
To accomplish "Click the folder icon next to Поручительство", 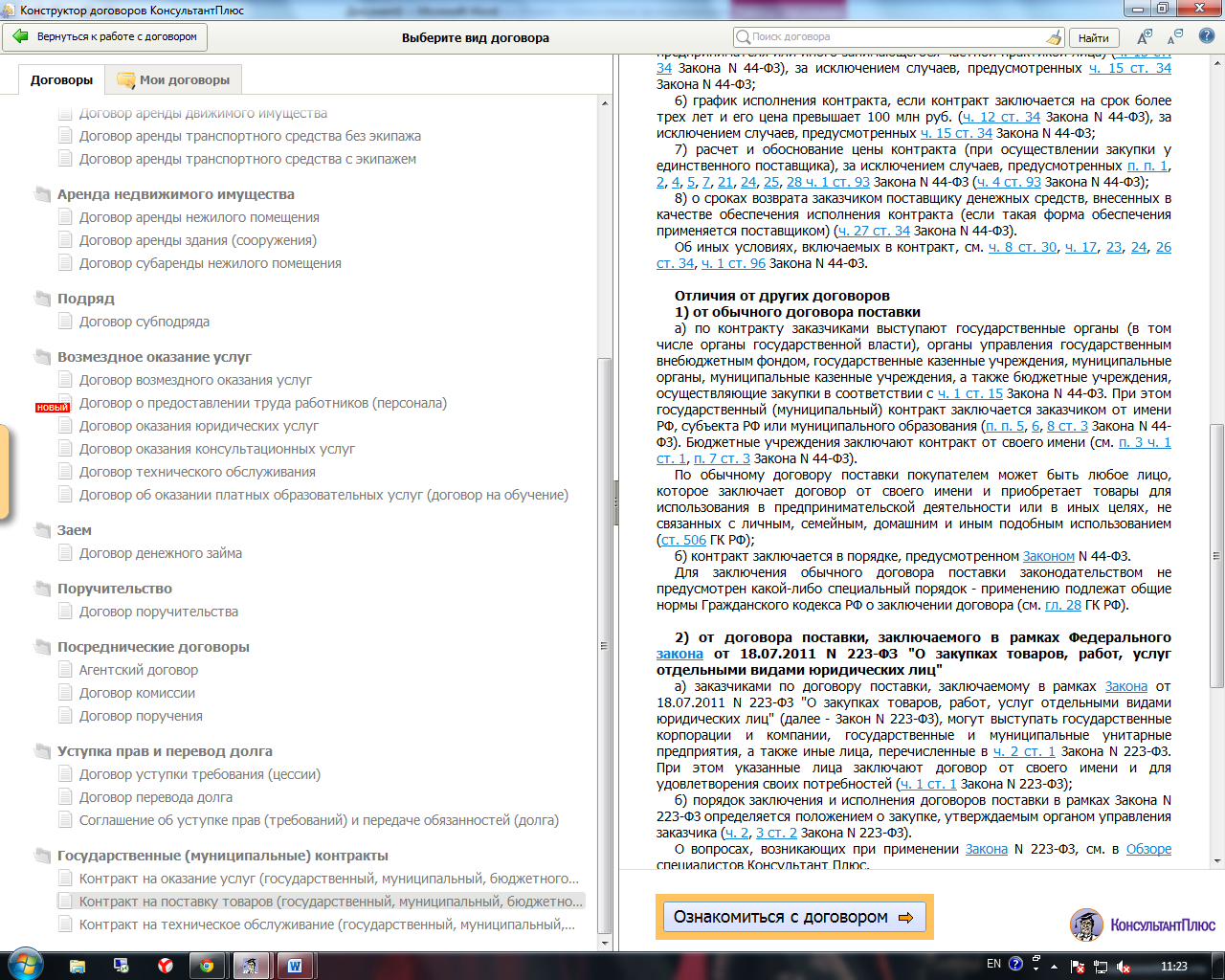I will pos(43,588).
